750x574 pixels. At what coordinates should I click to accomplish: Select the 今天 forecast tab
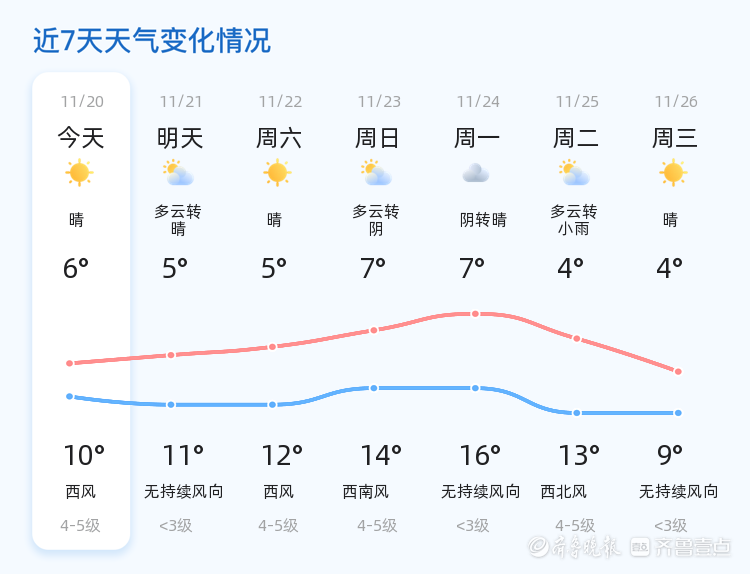tap(81, 137)
